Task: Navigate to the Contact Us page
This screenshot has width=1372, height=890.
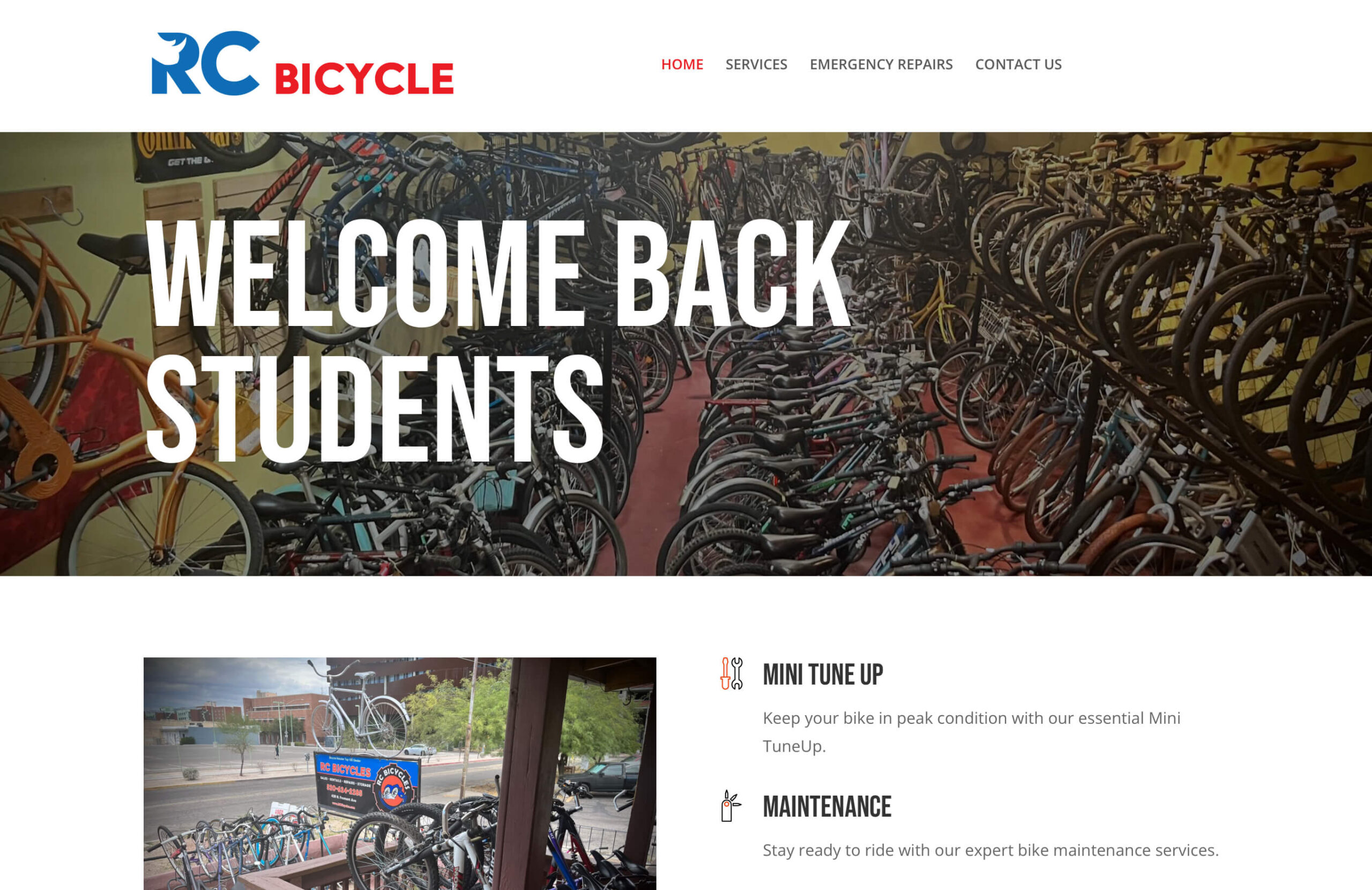Action: coord(1018,64)
